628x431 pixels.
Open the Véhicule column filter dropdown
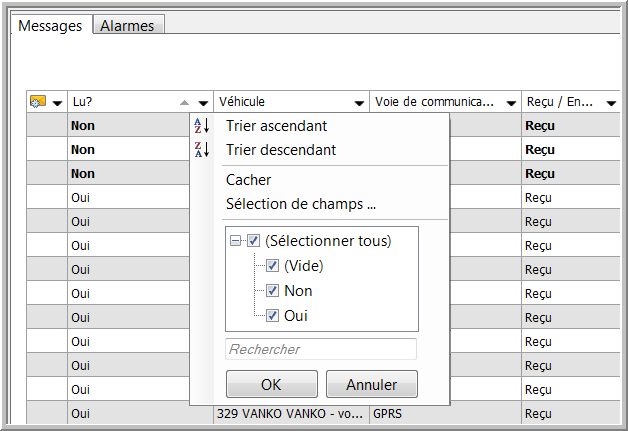coord(359,102)
